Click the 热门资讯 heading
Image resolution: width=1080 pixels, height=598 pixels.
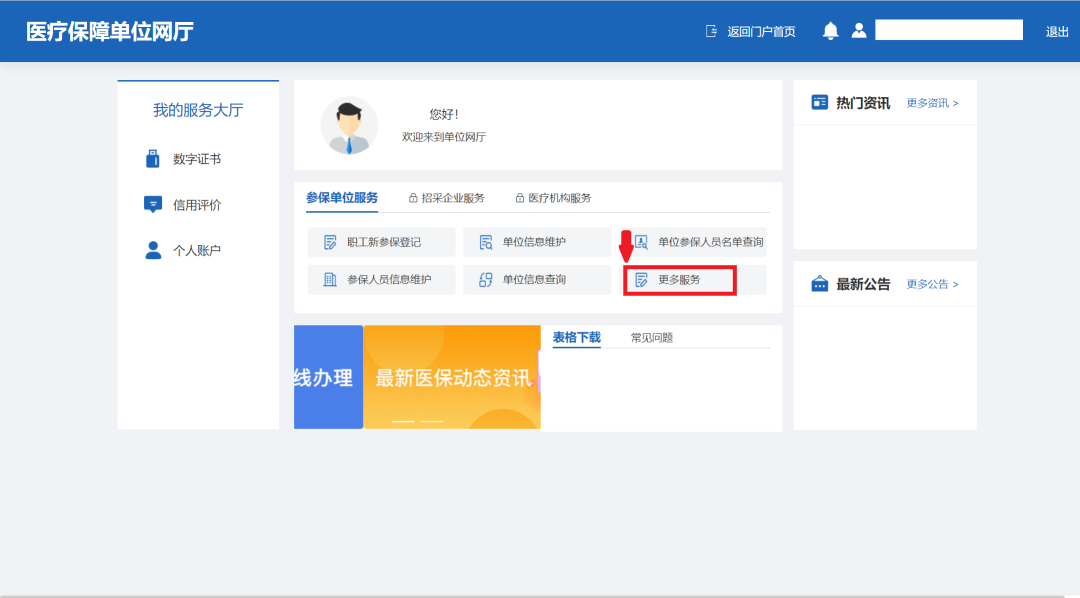[x=863, y=103]
